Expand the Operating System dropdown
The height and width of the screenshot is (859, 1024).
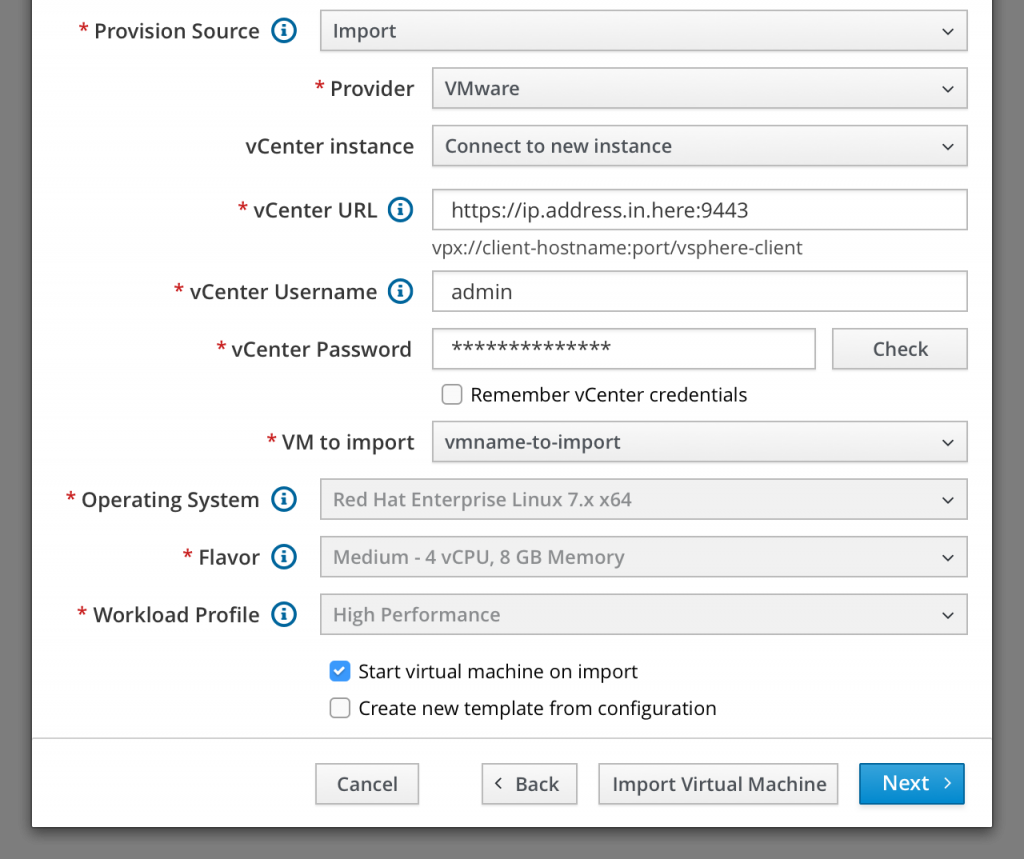pos(643,500)
